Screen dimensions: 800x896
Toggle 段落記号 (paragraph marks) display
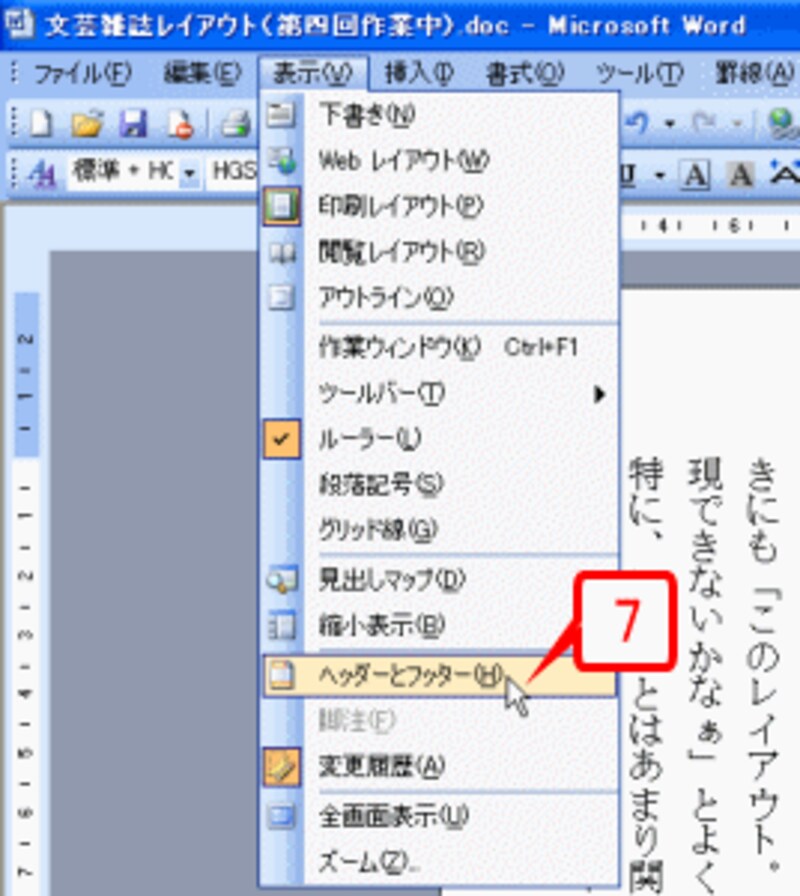pos(380,484)
